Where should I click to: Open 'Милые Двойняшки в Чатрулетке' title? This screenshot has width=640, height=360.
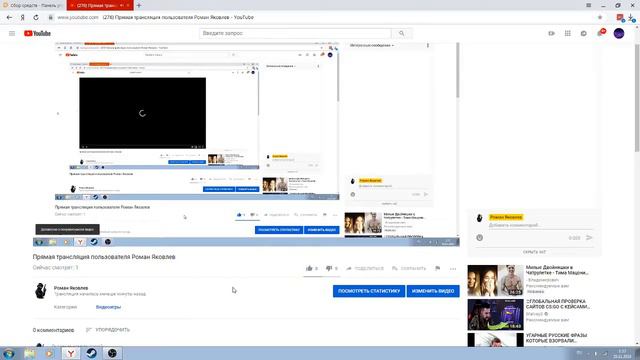coord(557,270)
